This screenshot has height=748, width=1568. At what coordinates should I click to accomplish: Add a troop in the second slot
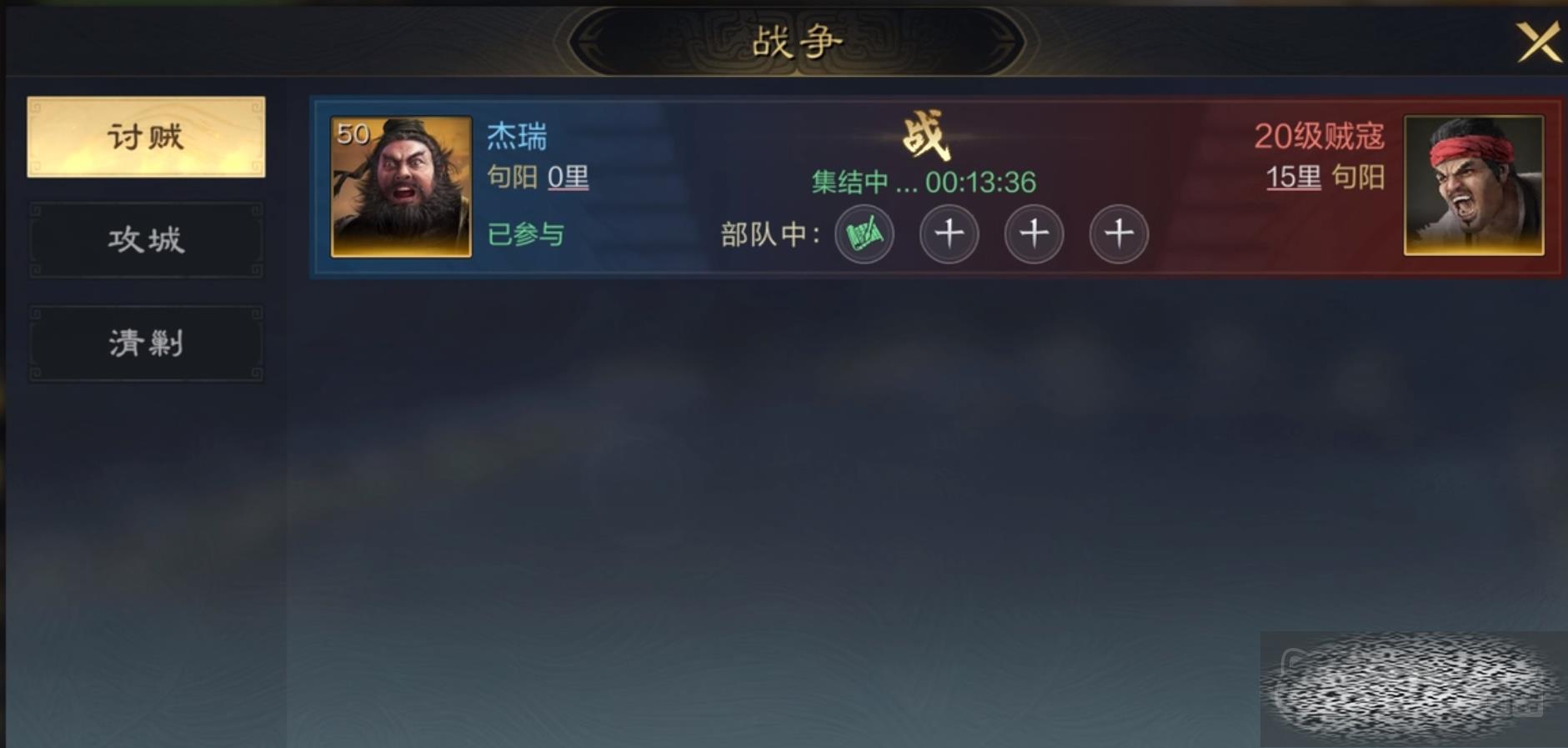[x=949, y=234]
